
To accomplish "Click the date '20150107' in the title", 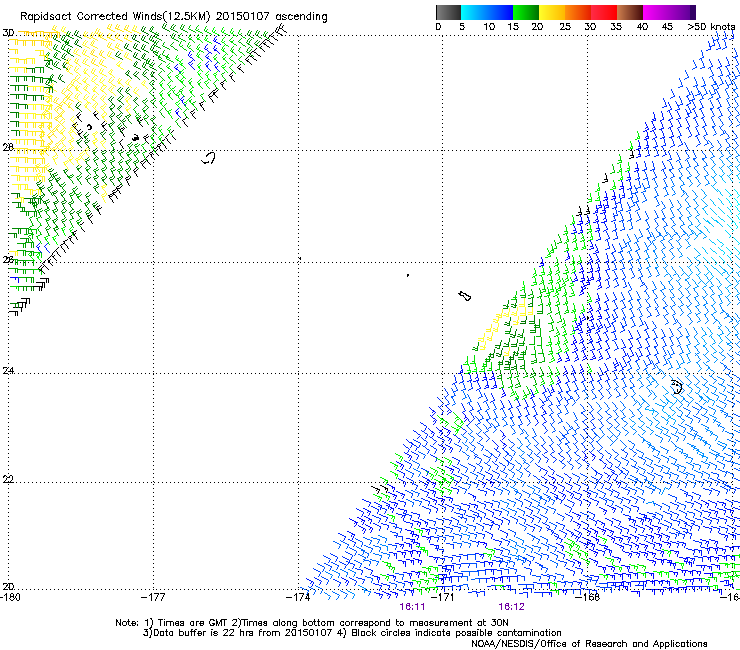I will tap(243, 16).
